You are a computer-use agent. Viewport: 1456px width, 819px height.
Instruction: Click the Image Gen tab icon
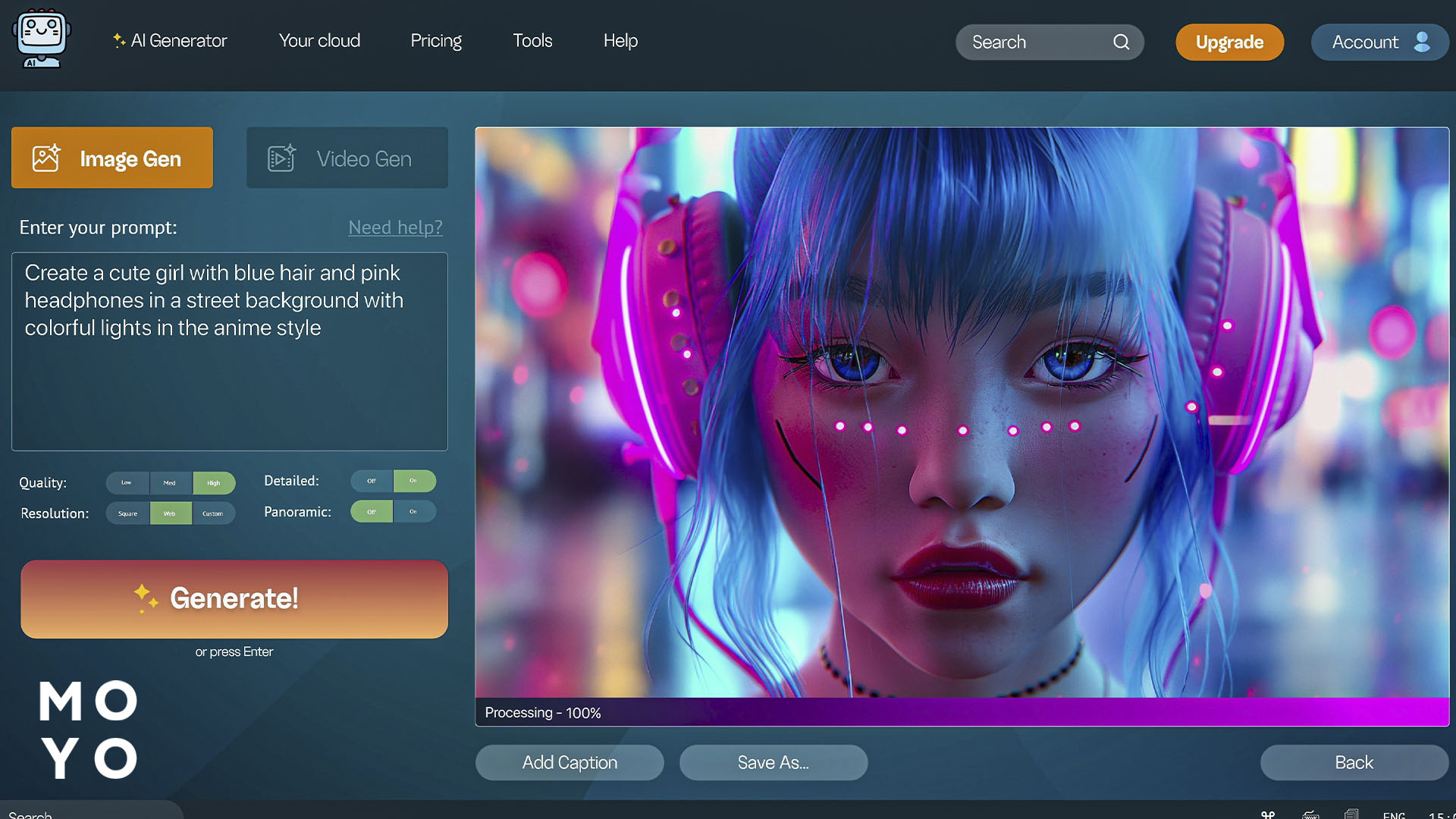pyautogui.click(x=46, y=157)
